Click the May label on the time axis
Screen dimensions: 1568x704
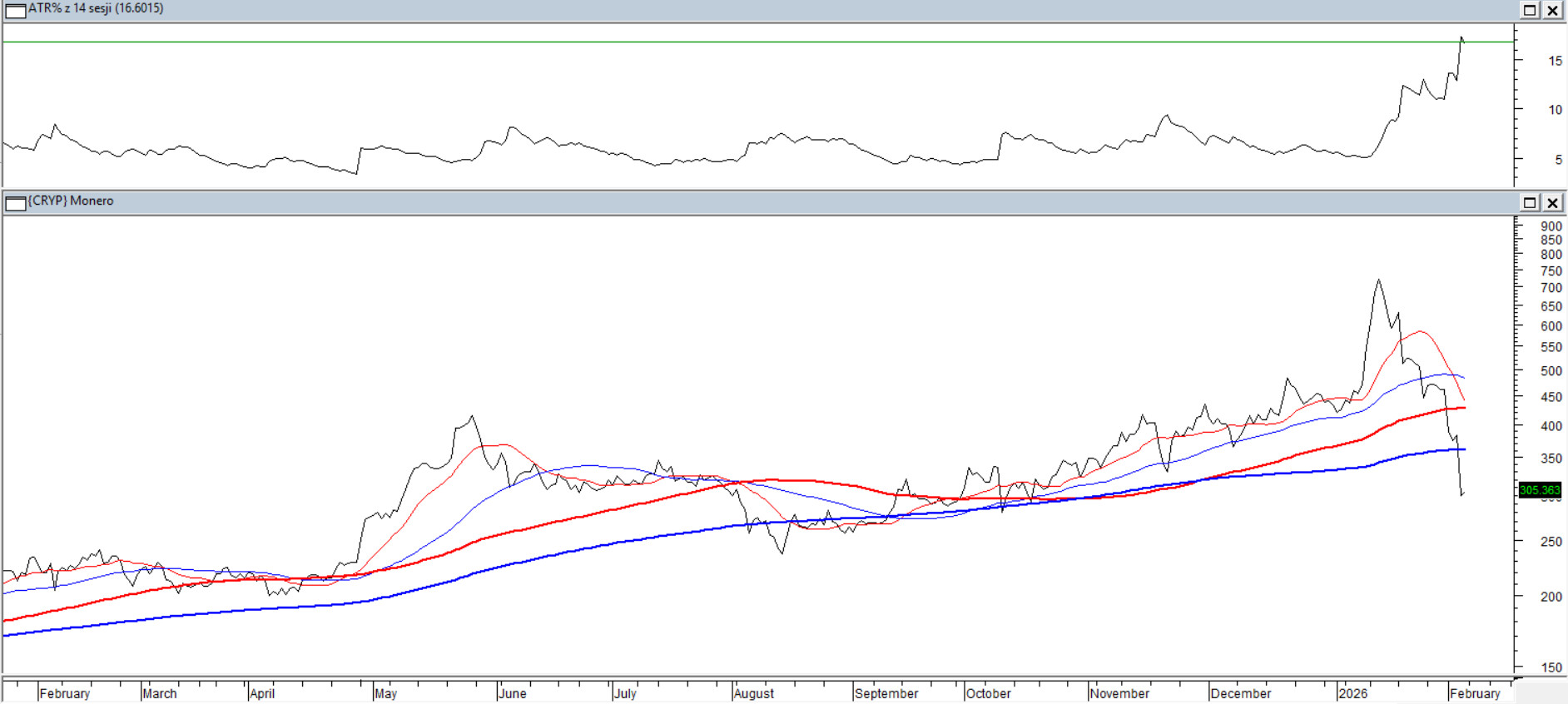[385, 693]
